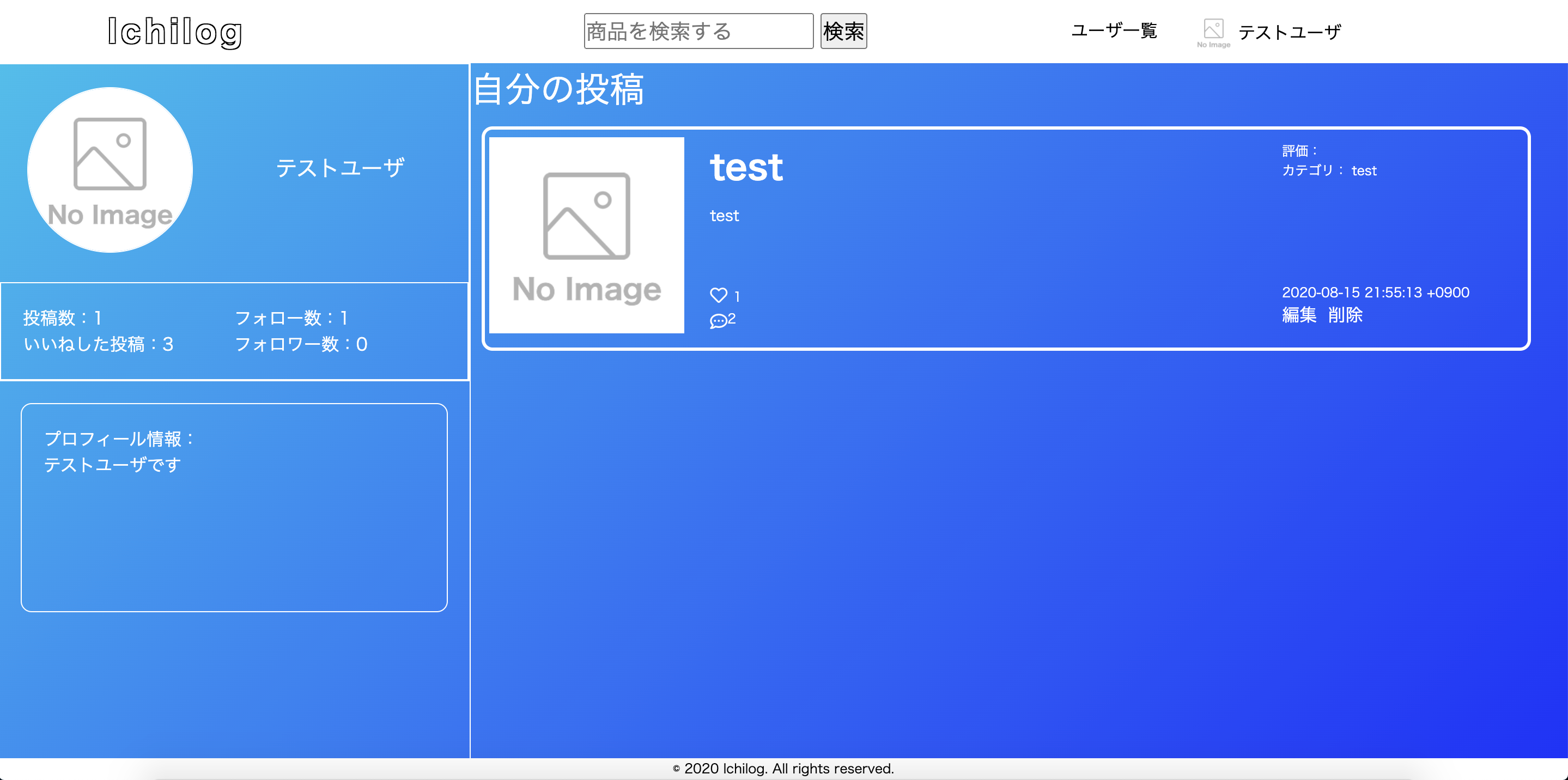This screenshot has height=780, width=1568.
Task: Click inside the 商品を検索する search field
Action: click(x=698, y=31)
